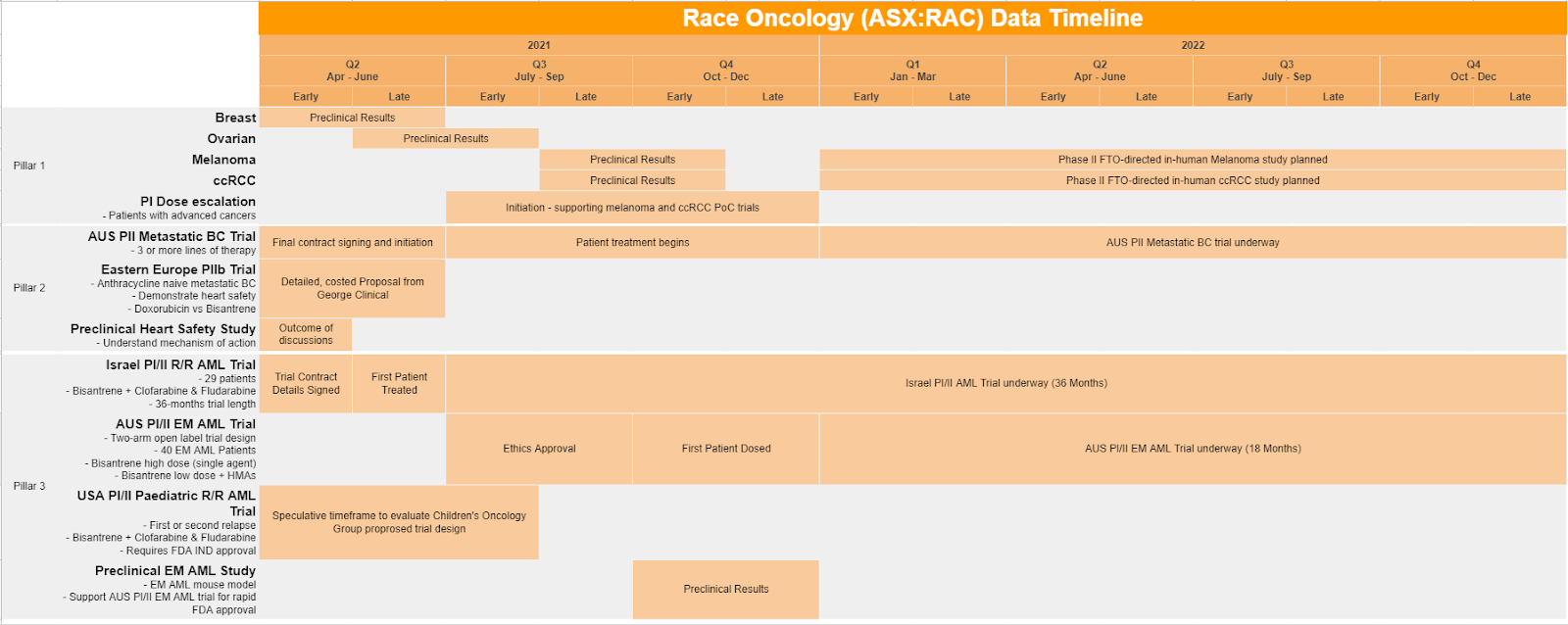The image size is (1568, 625).
Task: Click '- Two-arm open label trial design' text
Action: 180,438
